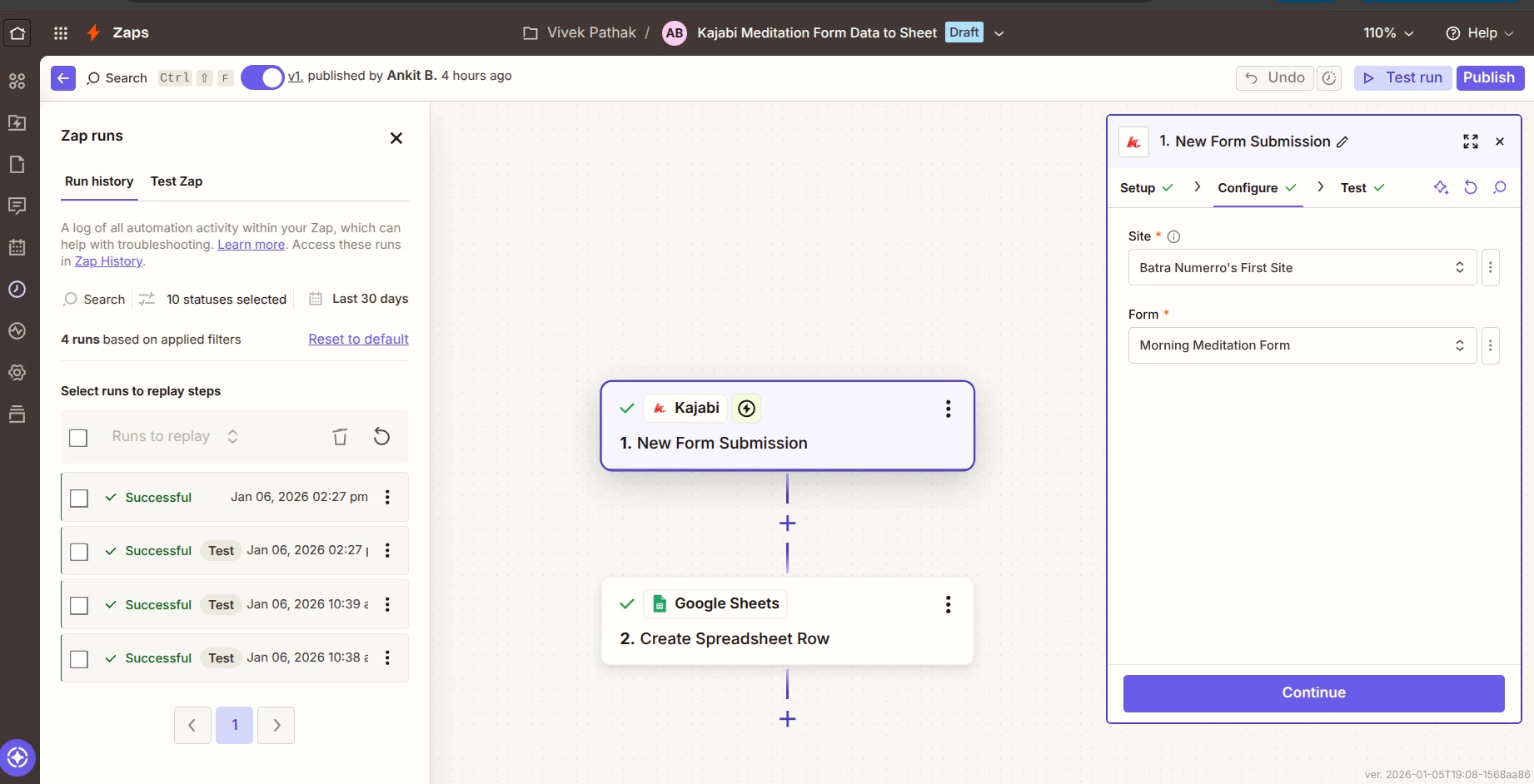The image size is (1534, 784).
Task: Click the AI sparkle icon in step panel
Action: point(1441,187)
